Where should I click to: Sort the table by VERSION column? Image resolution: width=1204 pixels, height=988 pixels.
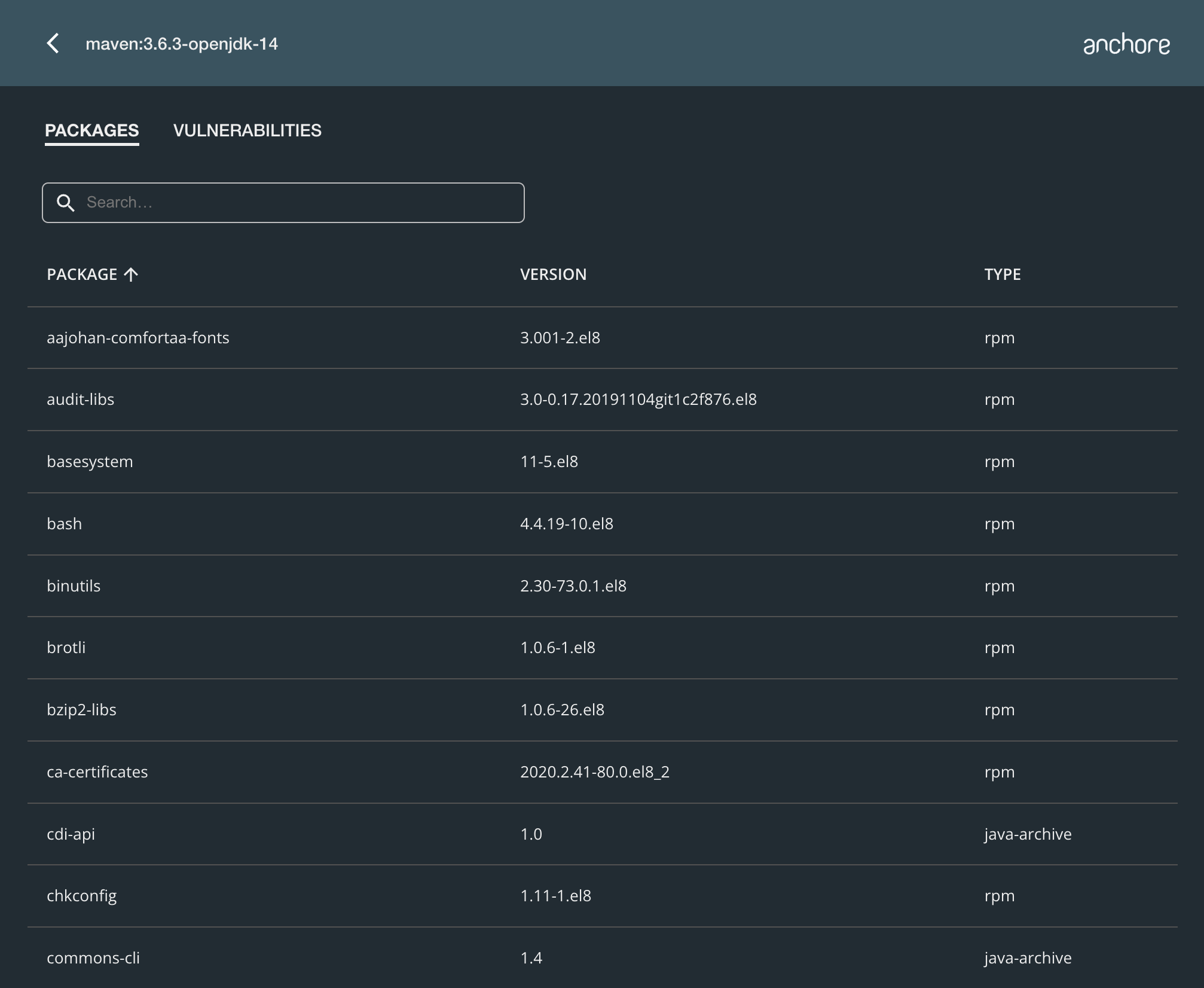point(553,274)
